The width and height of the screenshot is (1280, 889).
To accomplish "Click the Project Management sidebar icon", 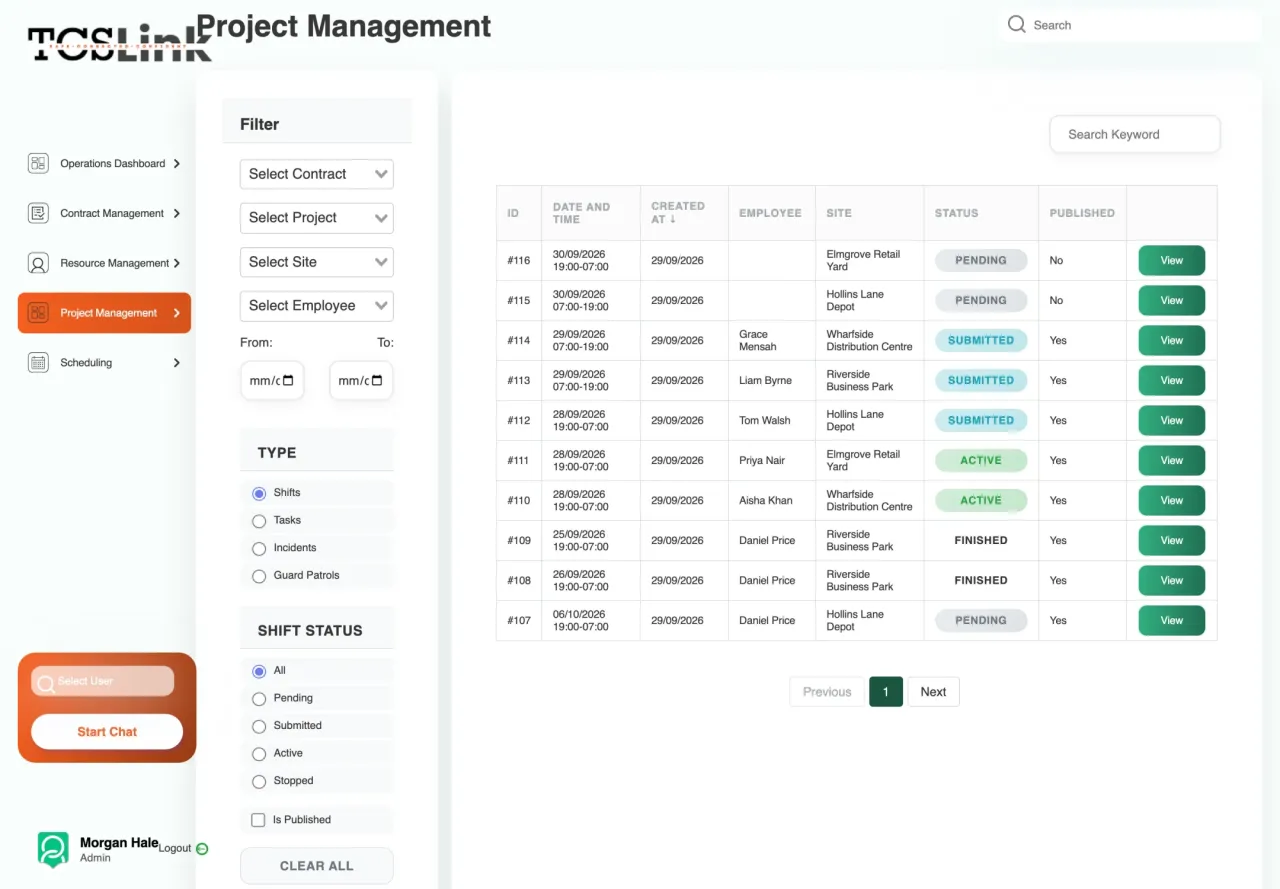I will click(38, 313).
